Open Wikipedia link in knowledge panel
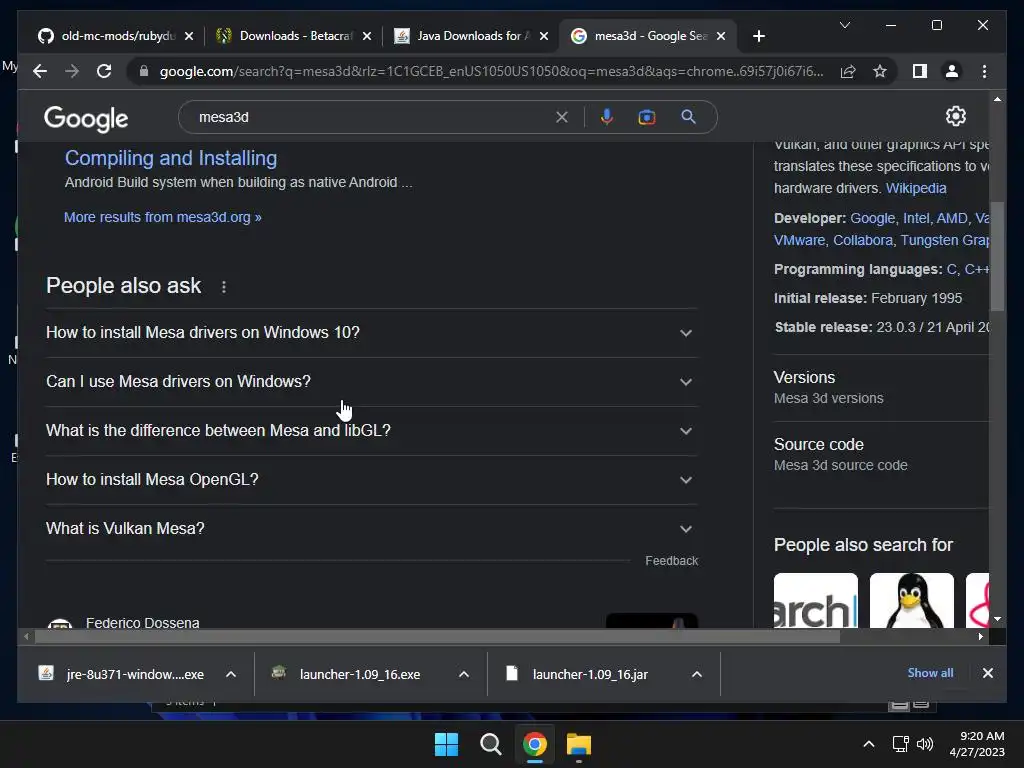Viewport: 1024px width, 768px height. [x=916, y=188]
